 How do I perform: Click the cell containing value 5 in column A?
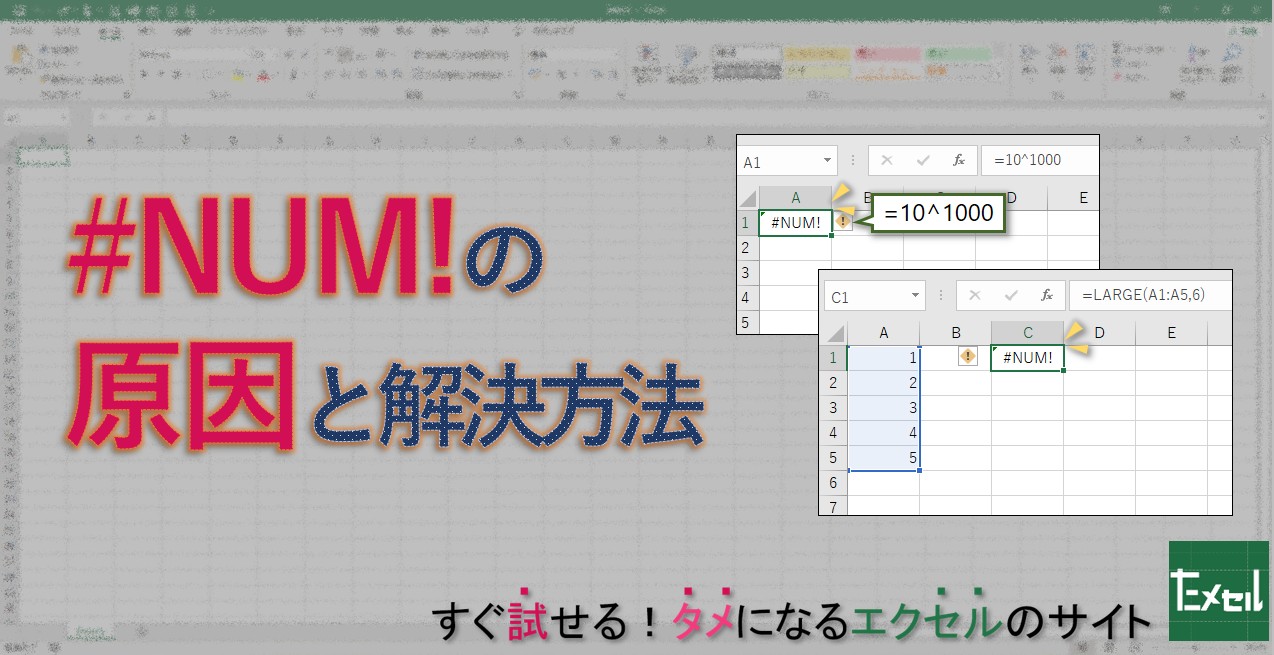click(884, 457)
